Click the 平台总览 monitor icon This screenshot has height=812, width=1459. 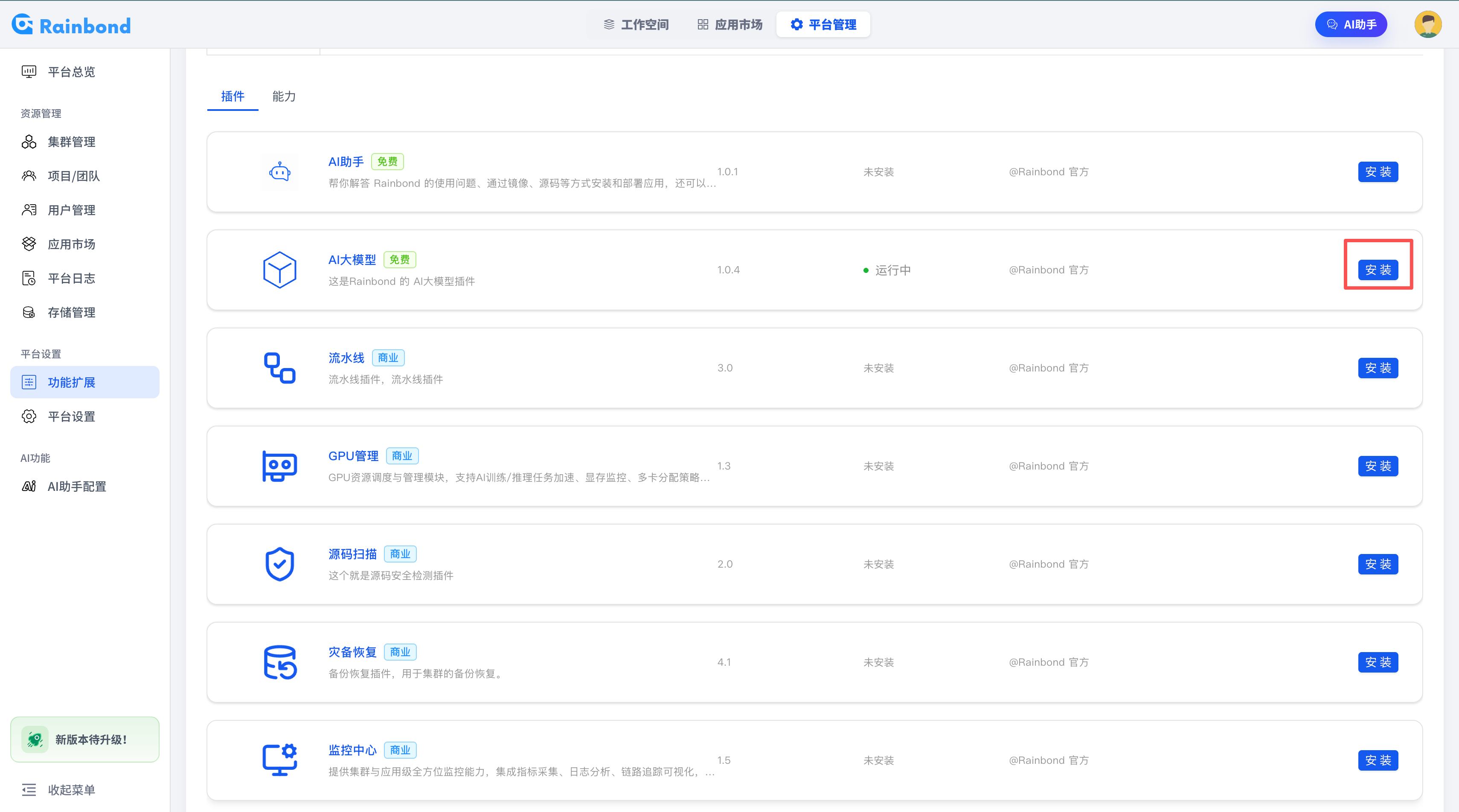pos(29,71)
